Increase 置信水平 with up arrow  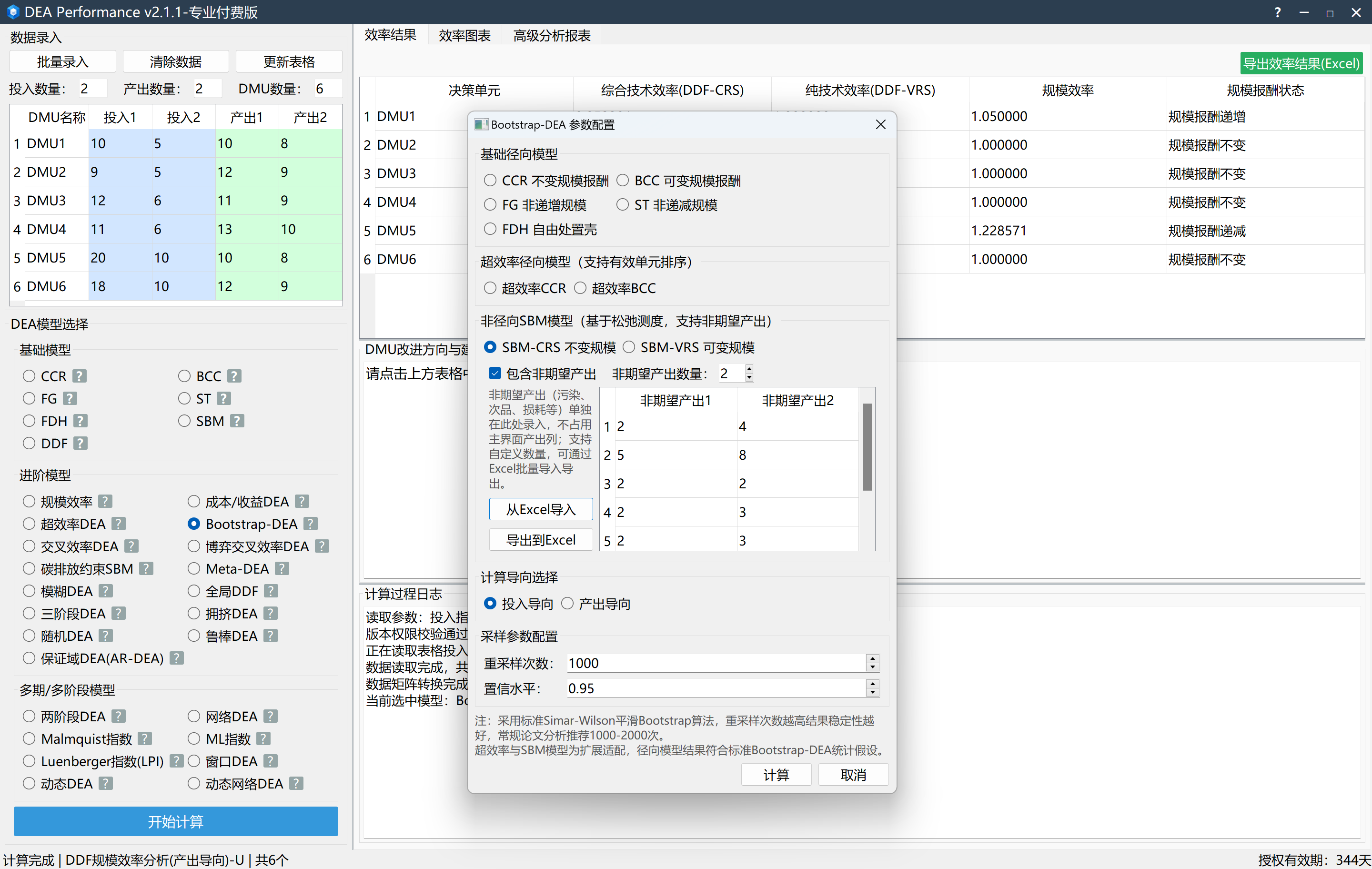click(872, 683)
